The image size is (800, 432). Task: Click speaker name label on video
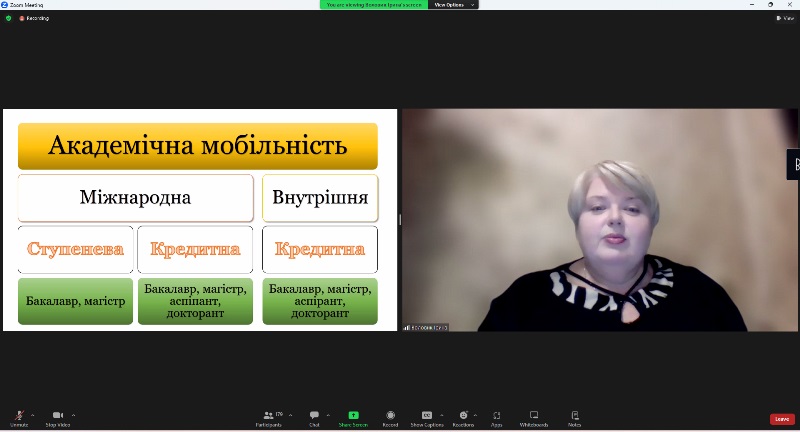[426, 327]
